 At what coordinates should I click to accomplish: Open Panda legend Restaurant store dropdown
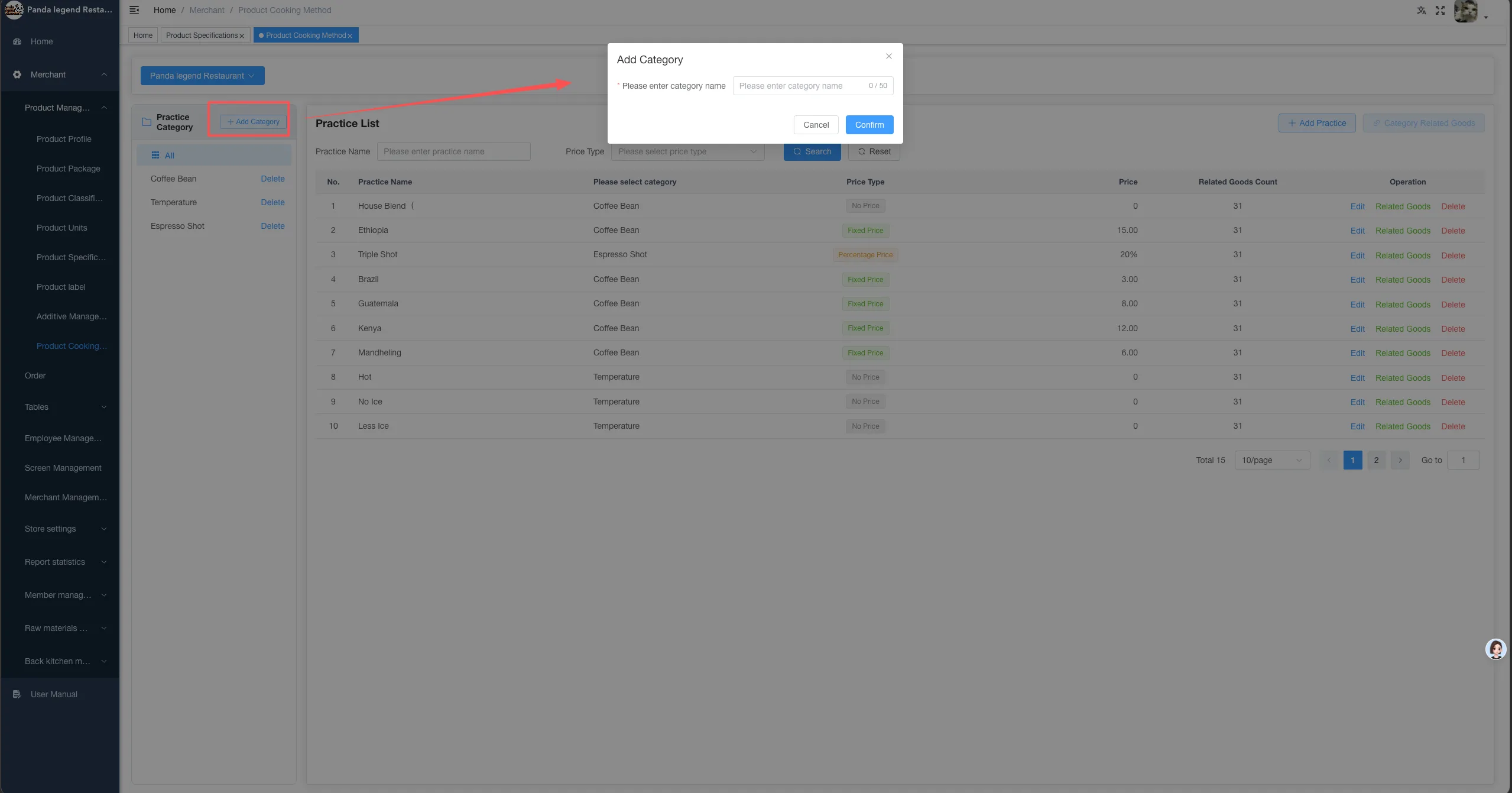202,76
